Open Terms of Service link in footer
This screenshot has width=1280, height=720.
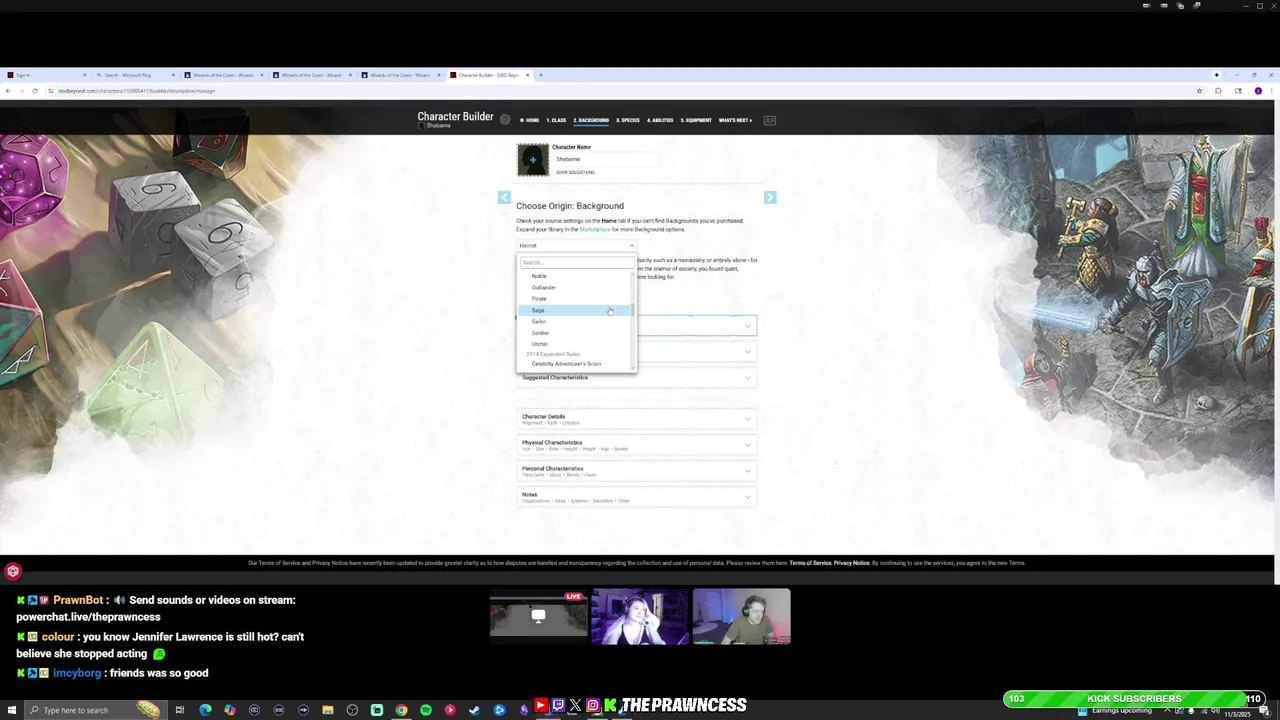(x=810, y=563)
